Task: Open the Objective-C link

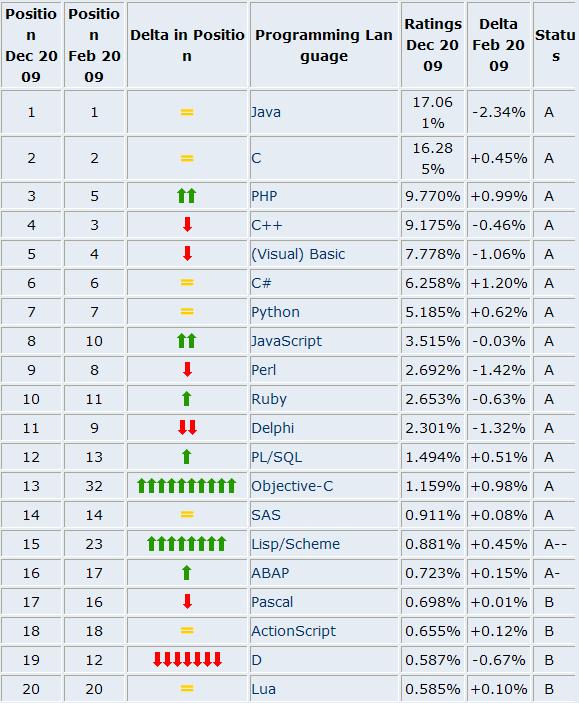Action: pos(292,486)
